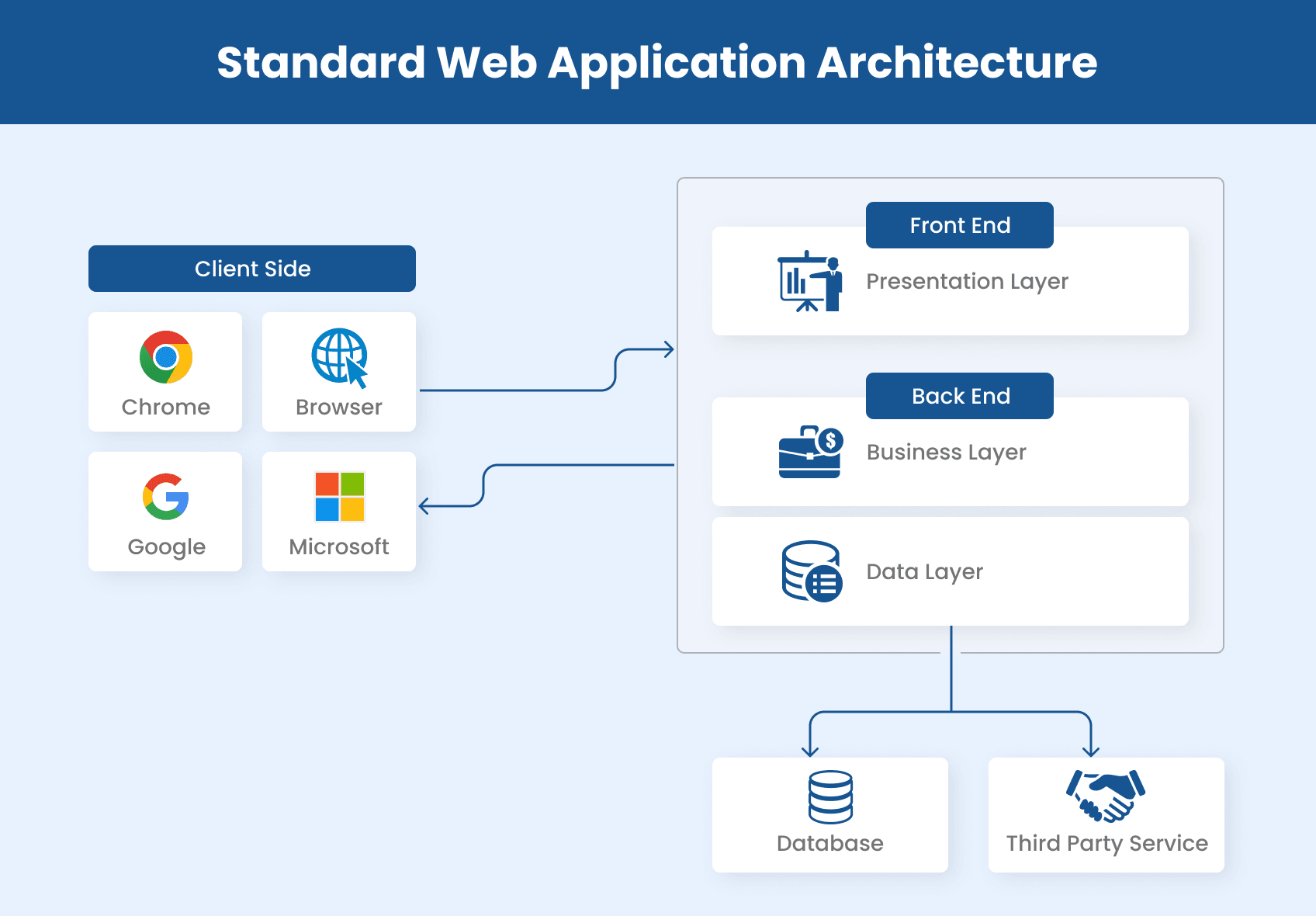Select the Third Party Service label
Viewport: 1316px width, 916px height.
[1106, 843]
